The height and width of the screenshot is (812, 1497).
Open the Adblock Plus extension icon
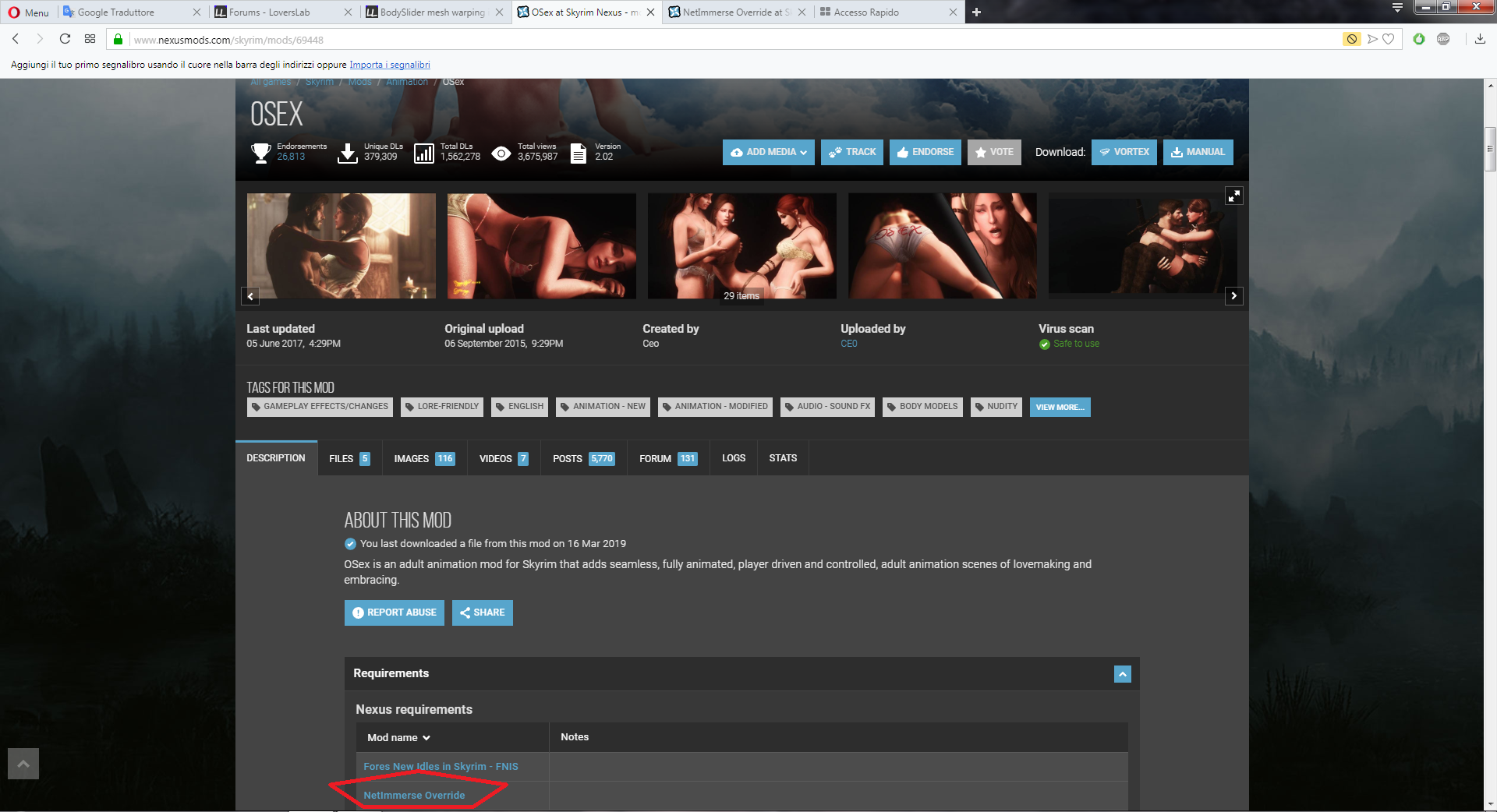pyautogui.click(x=1443, y=39)
